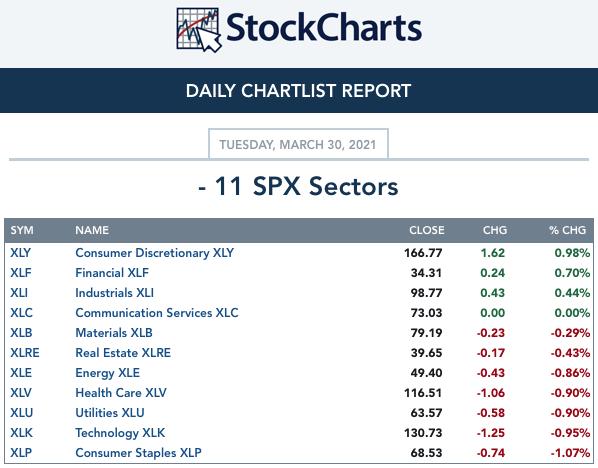
Task: Select the XLI symbol
Action: [19, 293]
